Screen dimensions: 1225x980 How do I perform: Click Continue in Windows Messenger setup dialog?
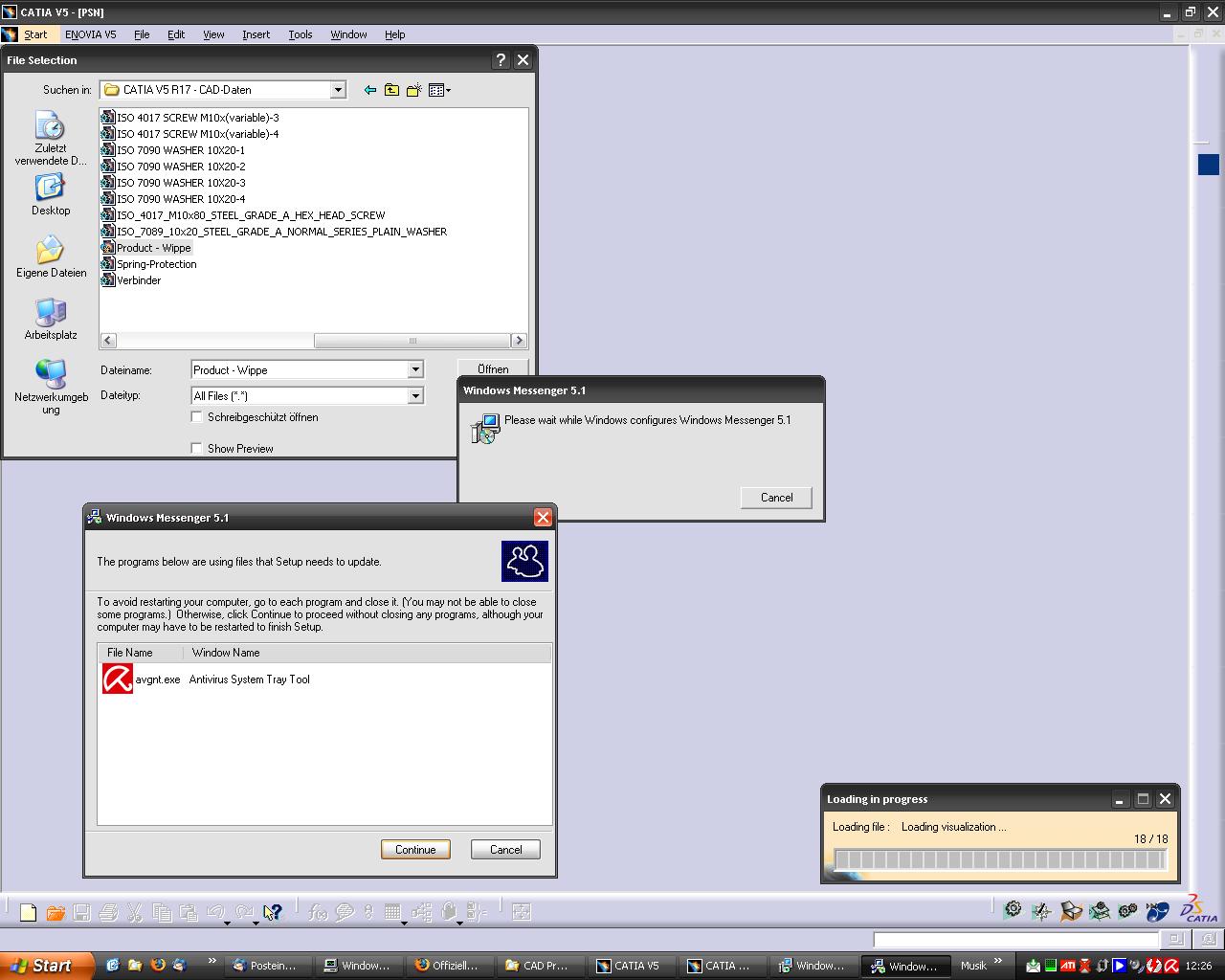point(415,849)
